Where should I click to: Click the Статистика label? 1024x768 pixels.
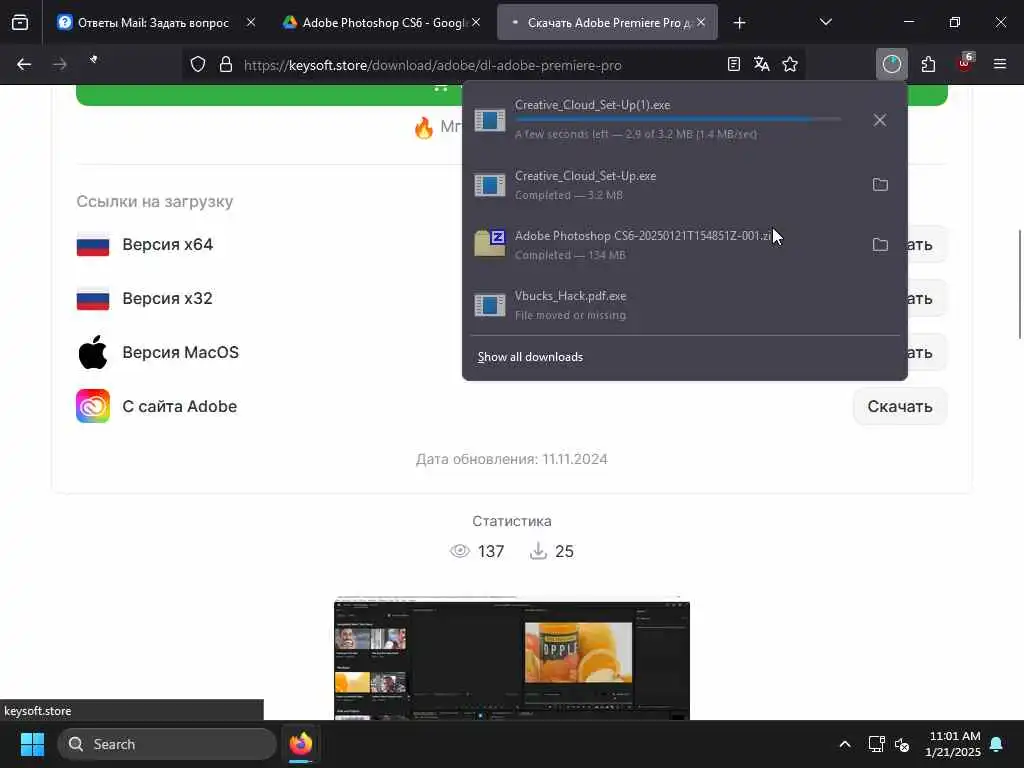tap(512, 521)
